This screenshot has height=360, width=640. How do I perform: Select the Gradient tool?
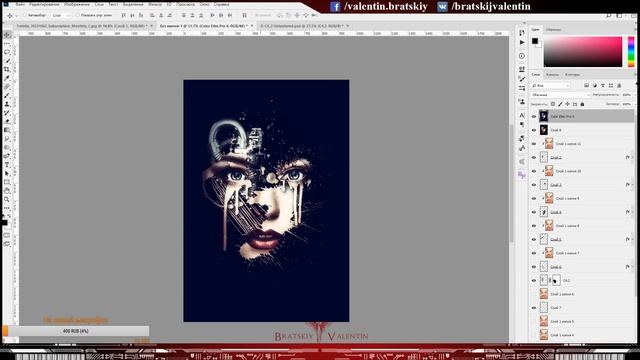tap(7, 130)
